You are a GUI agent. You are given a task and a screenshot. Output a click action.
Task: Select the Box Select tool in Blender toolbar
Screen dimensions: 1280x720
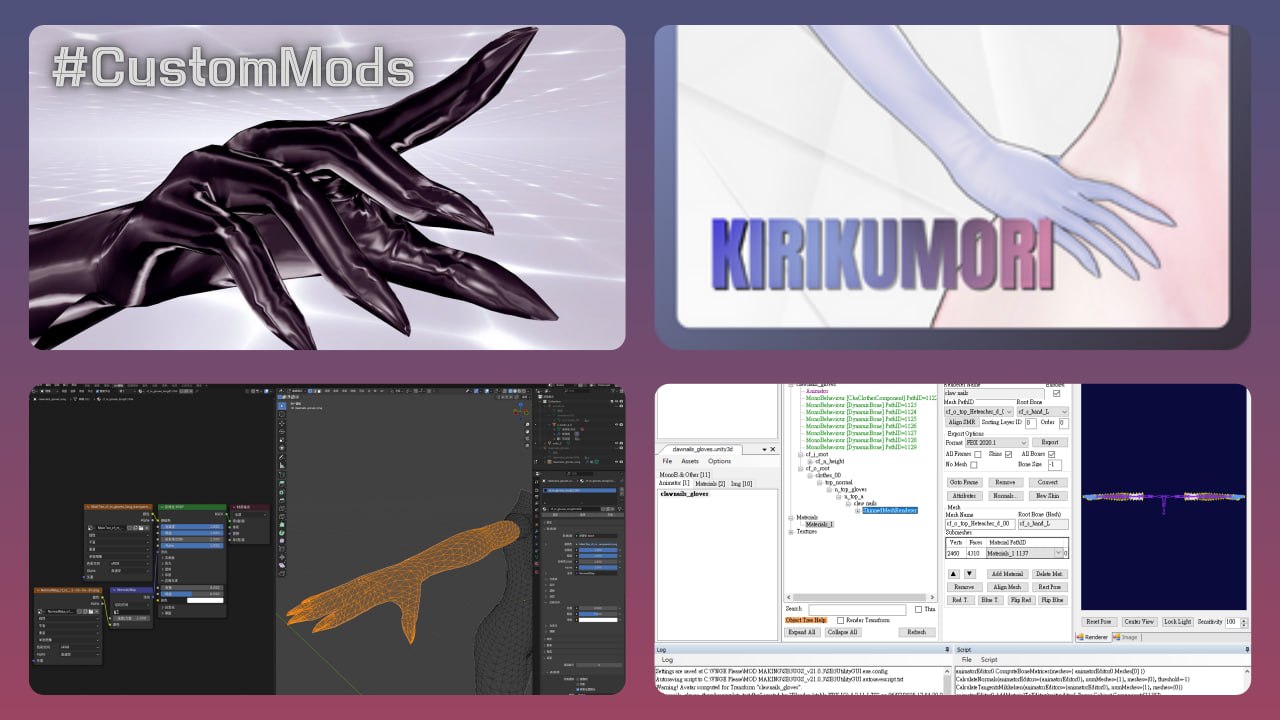coord(282,405)
